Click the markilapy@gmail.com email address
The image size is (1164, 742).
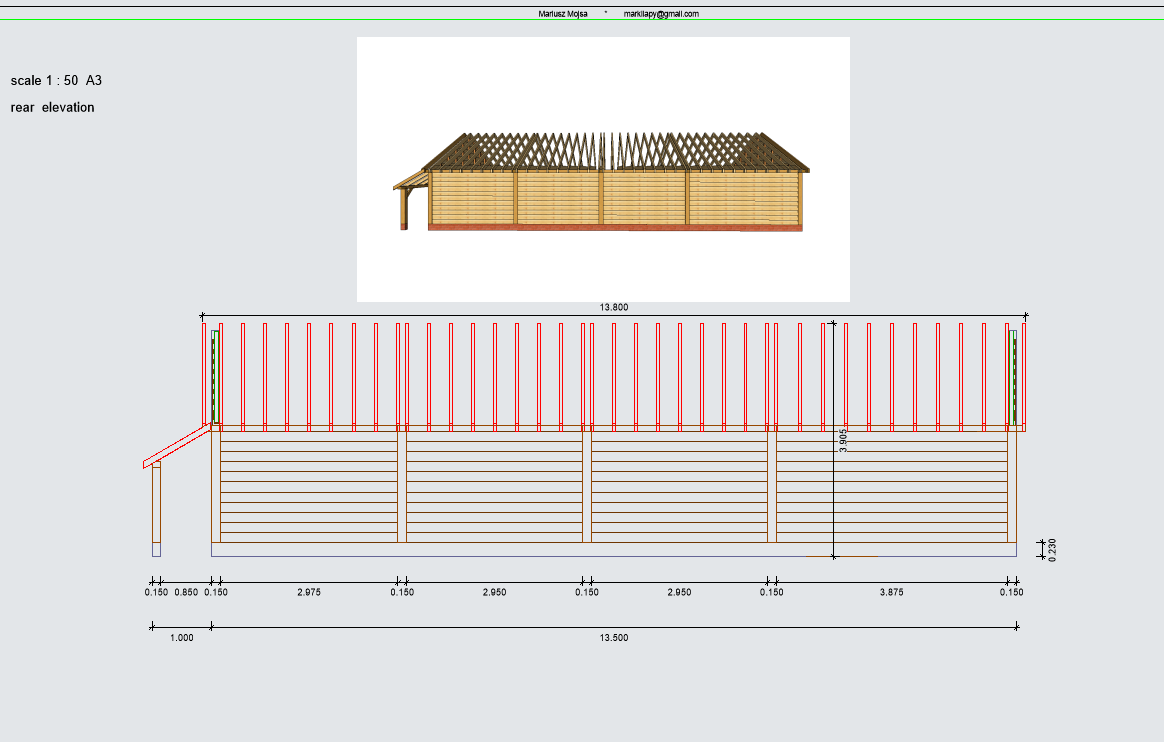coord(660,14)
